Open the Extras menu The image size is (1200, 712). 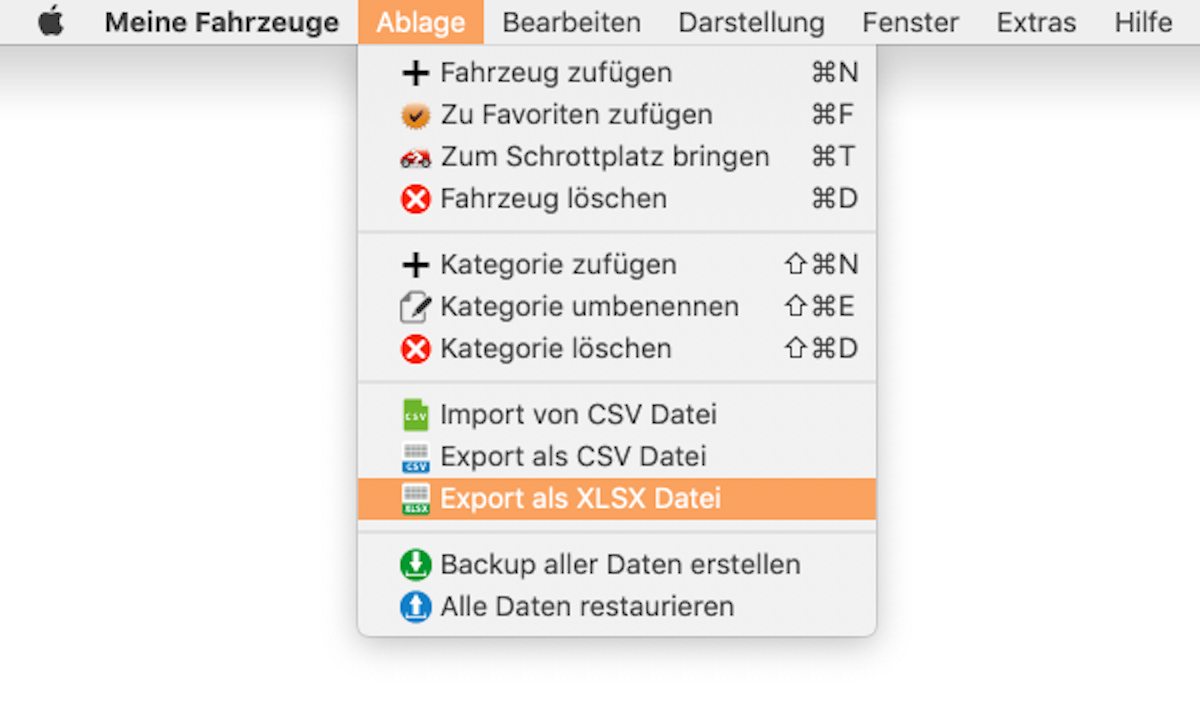pyautogui.click(x=1036, y=22)
